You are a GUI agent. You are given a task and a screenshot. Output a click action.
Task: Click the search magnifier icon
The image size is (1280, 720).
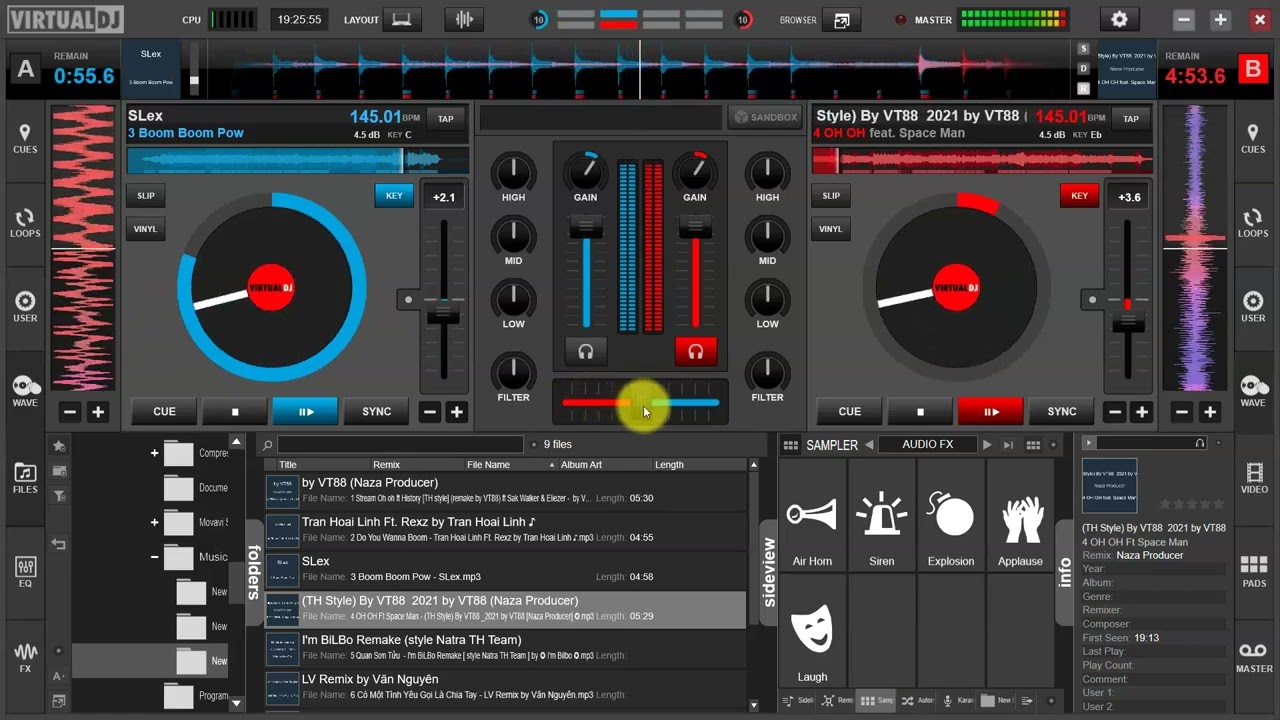267,445
